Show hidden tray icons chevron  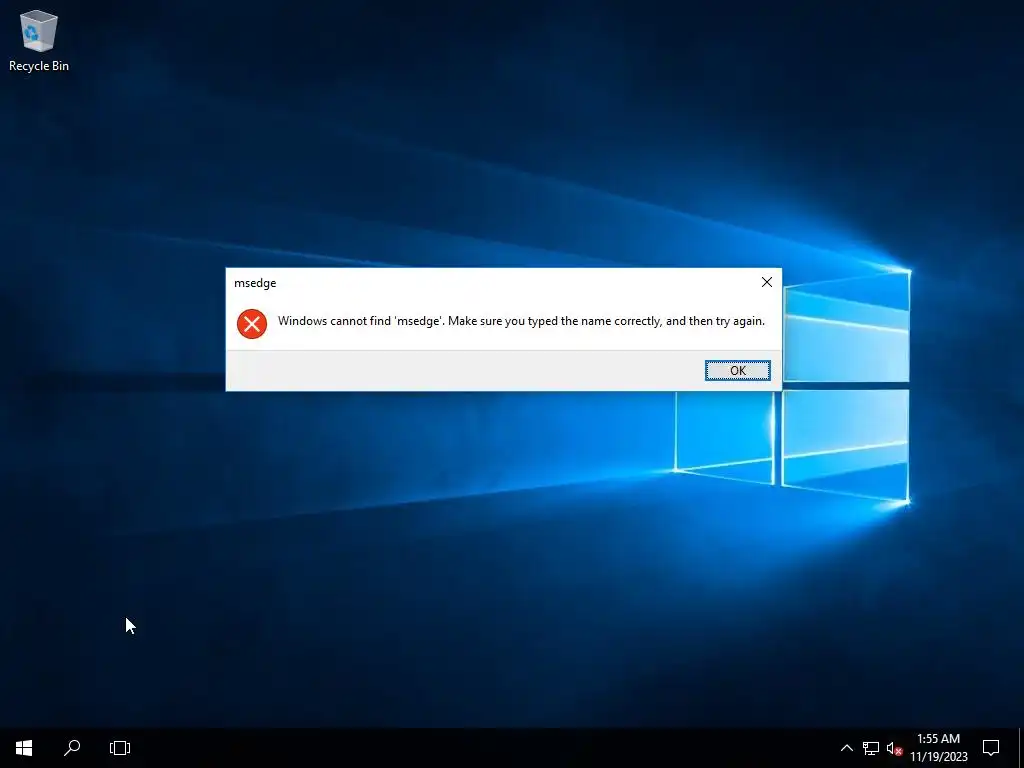[846, 748]
